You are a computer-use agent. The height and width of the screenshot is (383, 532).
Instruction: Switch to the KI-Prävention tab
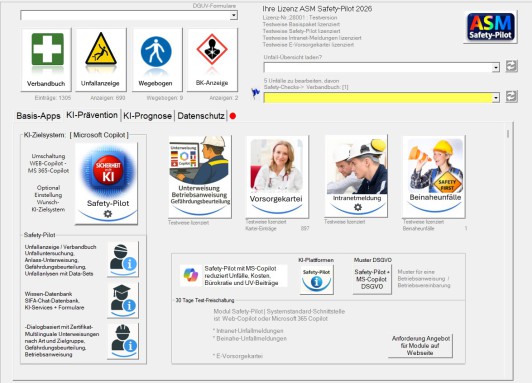click(x=92, y=115)
